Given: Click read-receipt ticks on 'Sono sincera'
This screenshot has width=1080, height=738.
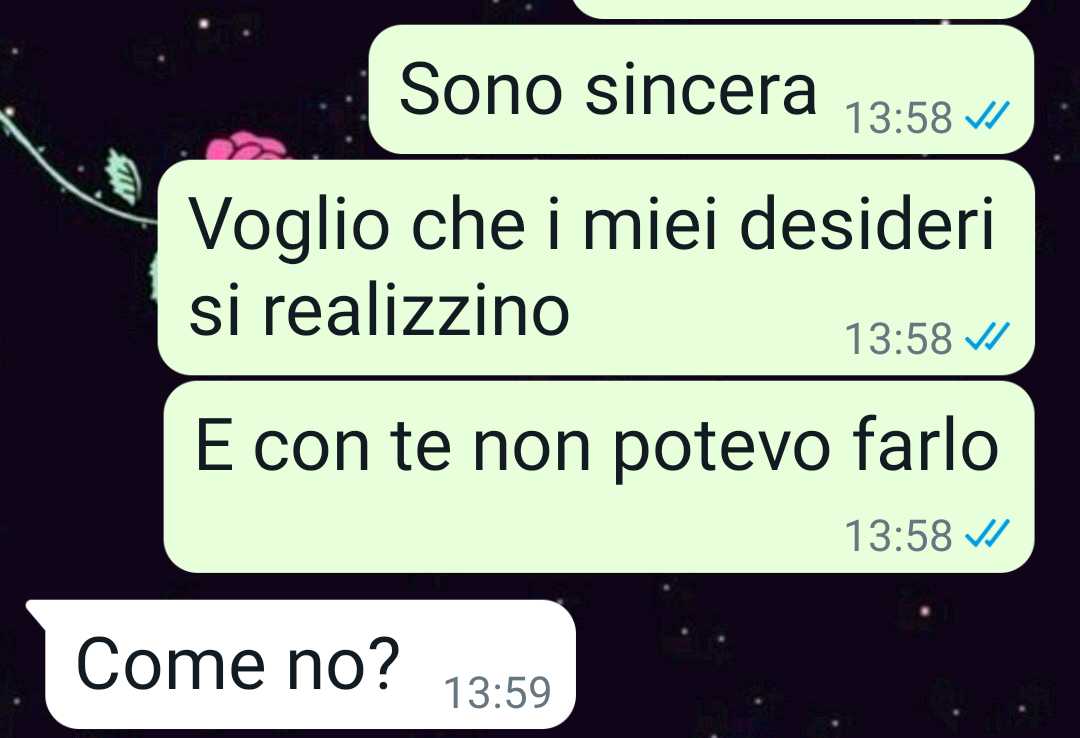Looking at the screenshot, I should [987, 115].
